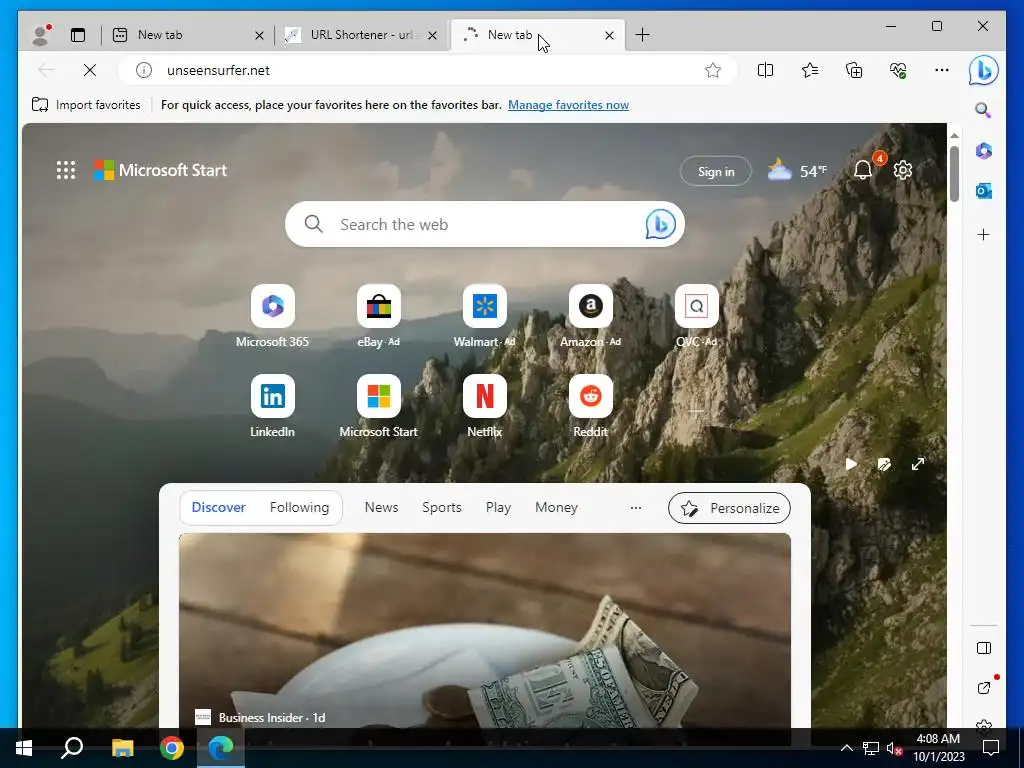Open the tab actions menu icon

tap(78, 35)
